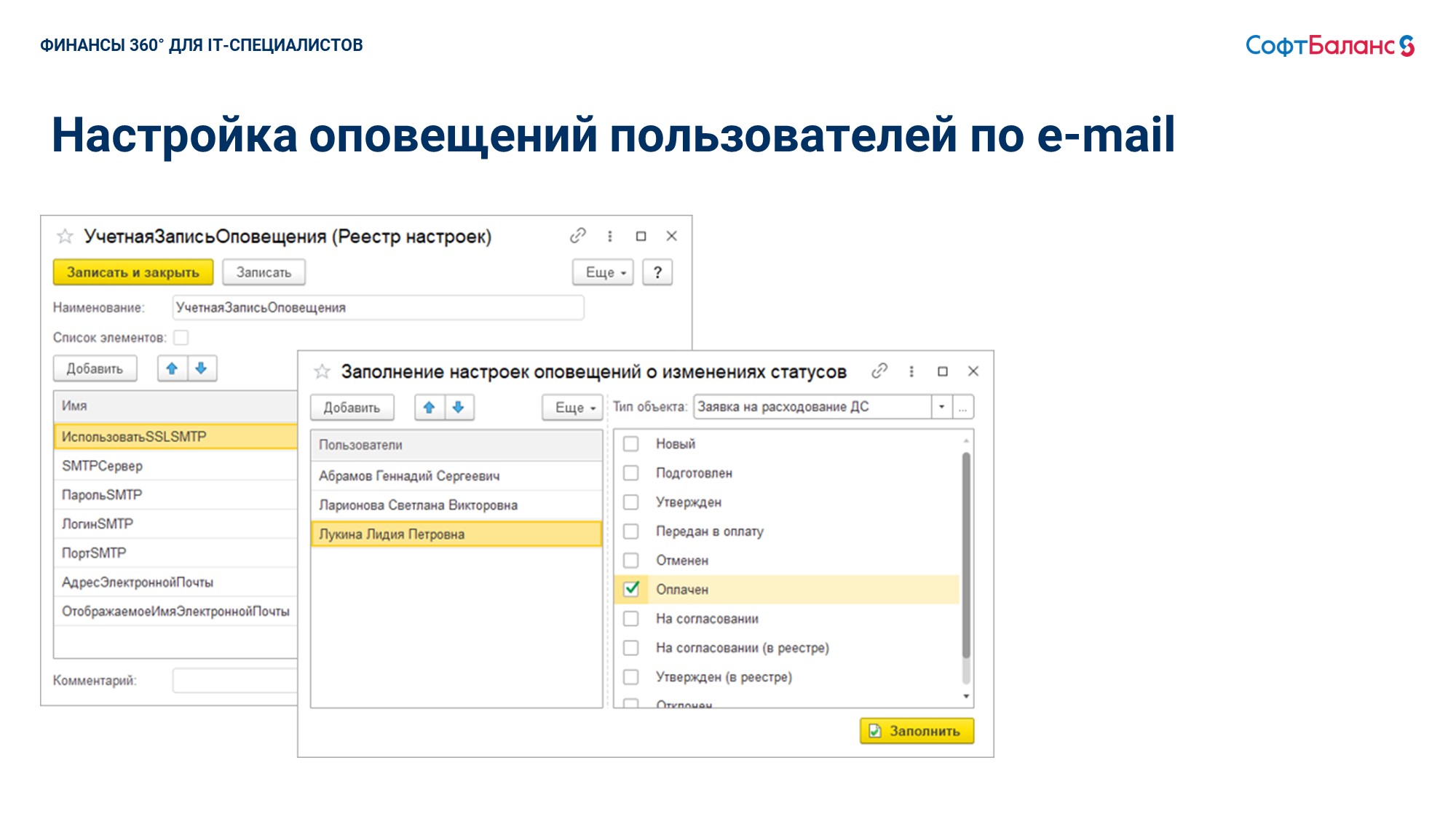The image size is (1456, 819).
Task: Uncheck the Оплачен status
Action: click(631, 589)
